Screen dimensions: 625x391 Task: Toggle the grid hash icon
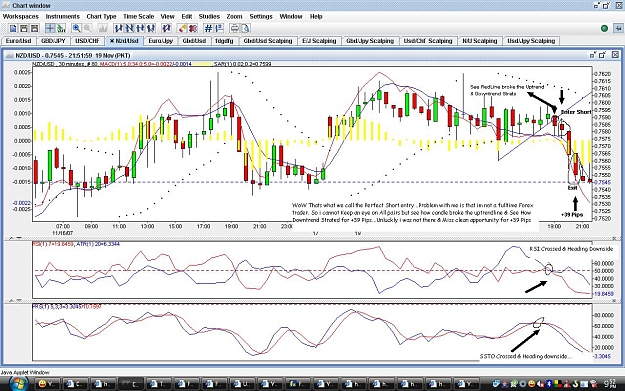point(208,28)
